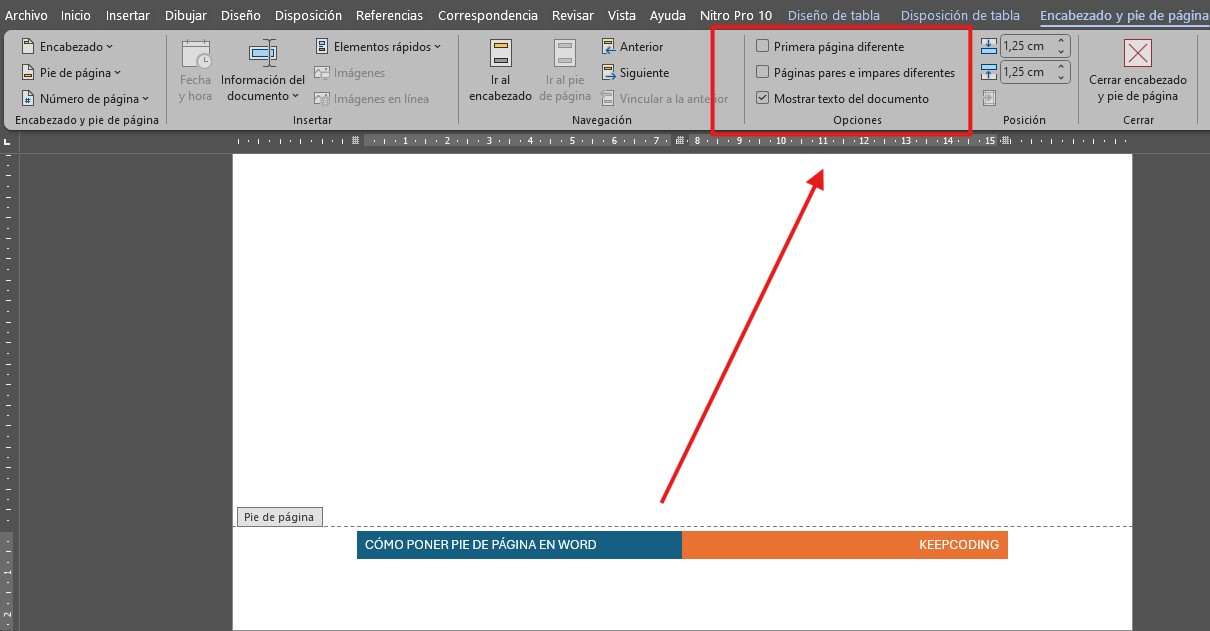Increase header-from-top position value
This screenshot has height=631, width=1210.
[1061, 41]
